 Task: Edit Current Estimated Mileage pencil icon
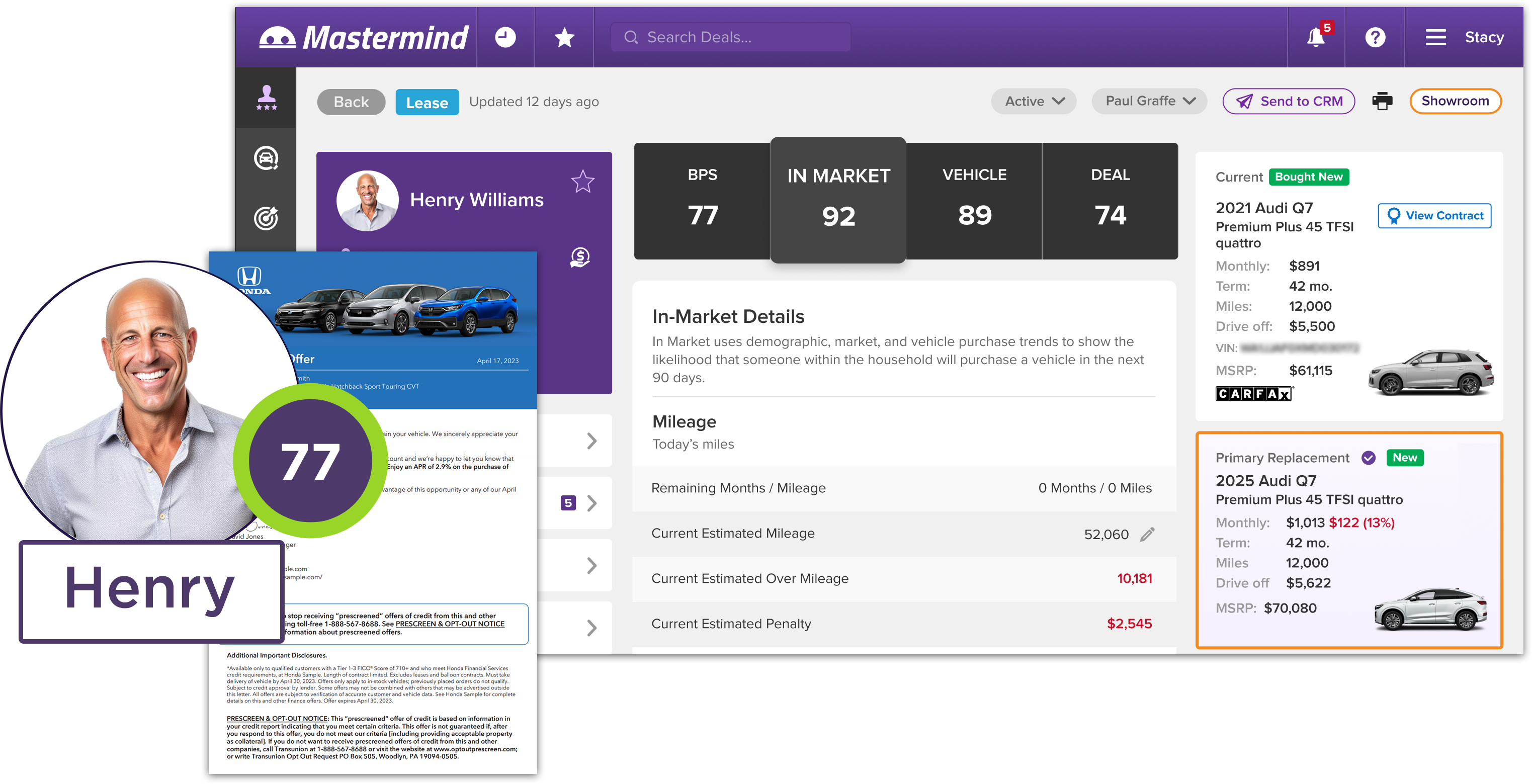coord(1147,534)
